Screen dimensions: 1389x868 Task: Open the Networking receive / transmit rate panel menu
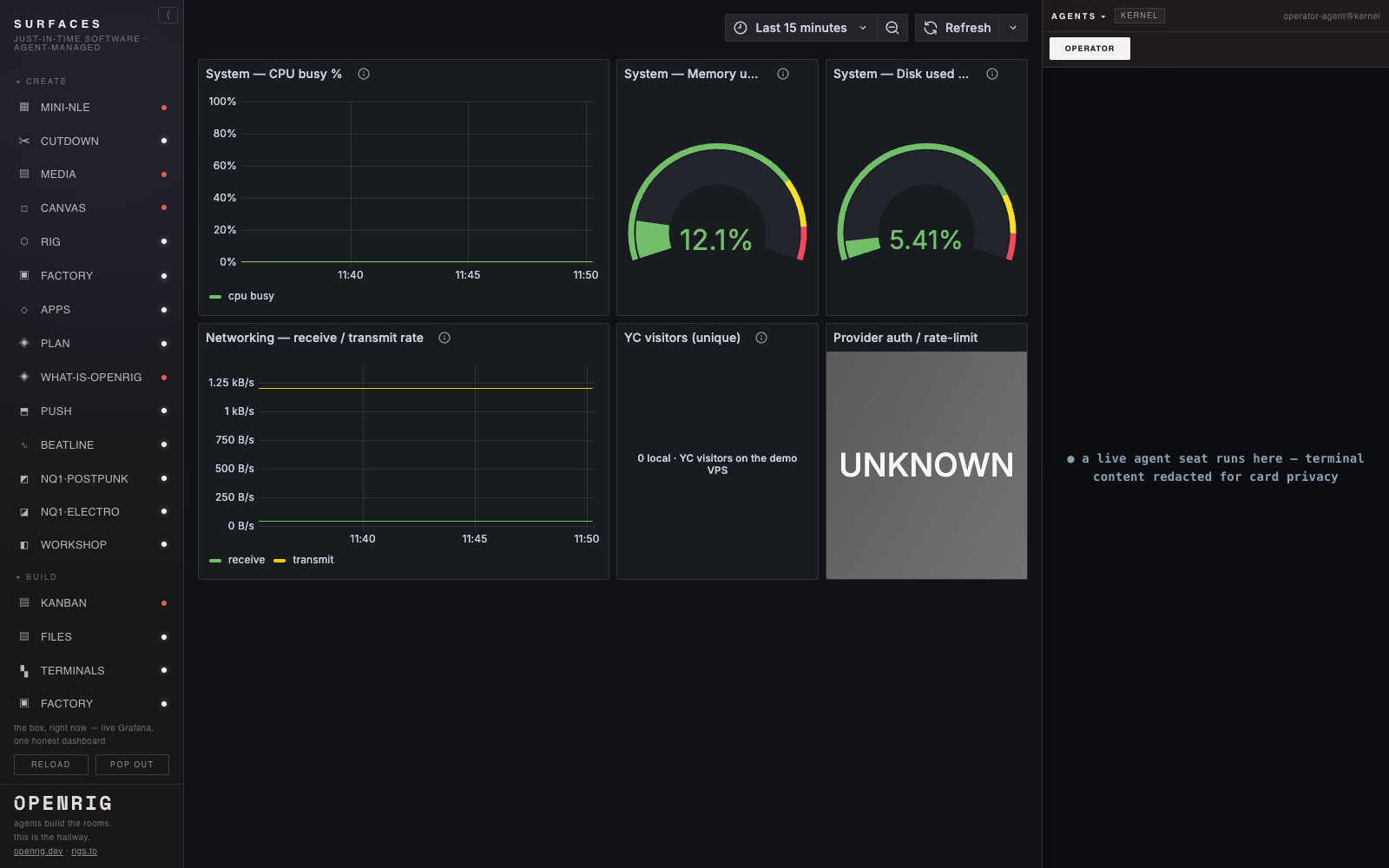[x=314, y=338]
